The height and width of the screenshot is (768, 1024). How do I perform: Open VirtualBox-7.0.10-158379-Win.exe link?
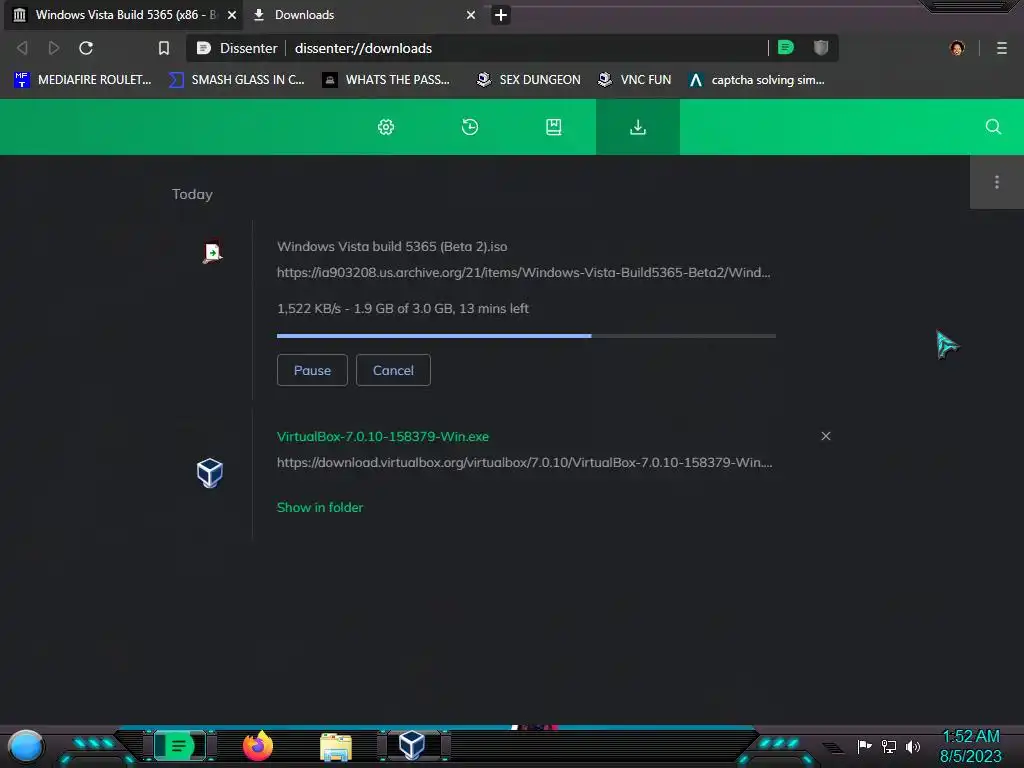[383, 436]
